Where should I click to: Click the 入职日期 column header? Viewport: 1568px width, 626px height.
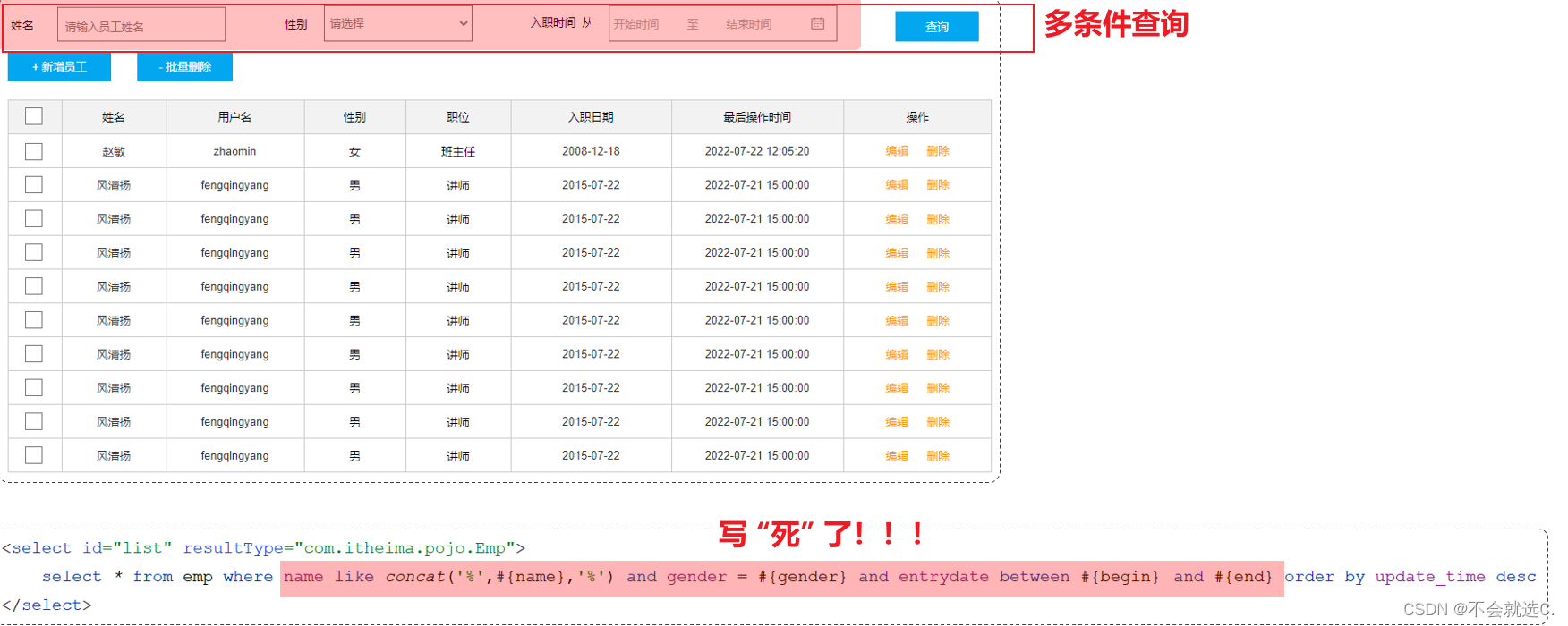591,117
